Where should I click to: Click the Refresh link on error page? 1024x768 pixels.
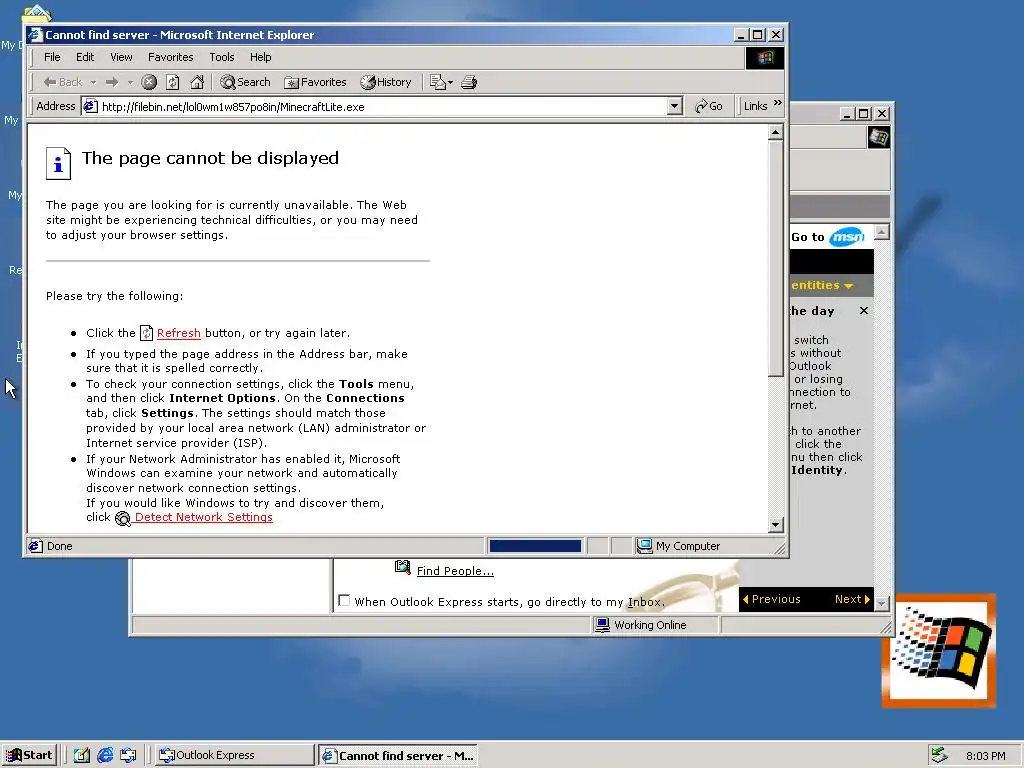(x=178, y=333)
